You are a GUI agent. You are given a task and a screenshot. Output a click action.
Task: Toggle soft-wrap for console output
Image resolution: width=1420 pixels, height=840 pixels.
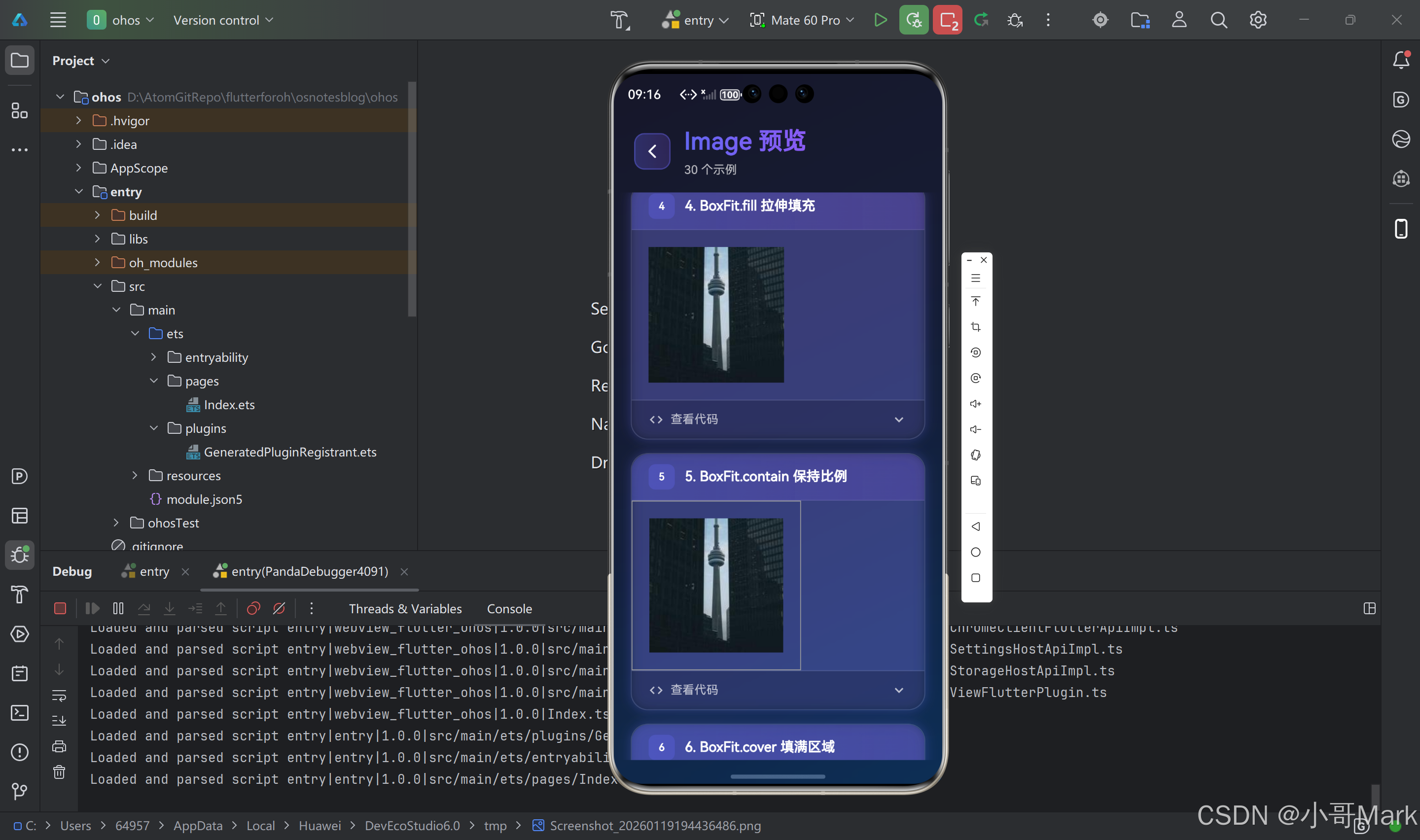point(59,696)
